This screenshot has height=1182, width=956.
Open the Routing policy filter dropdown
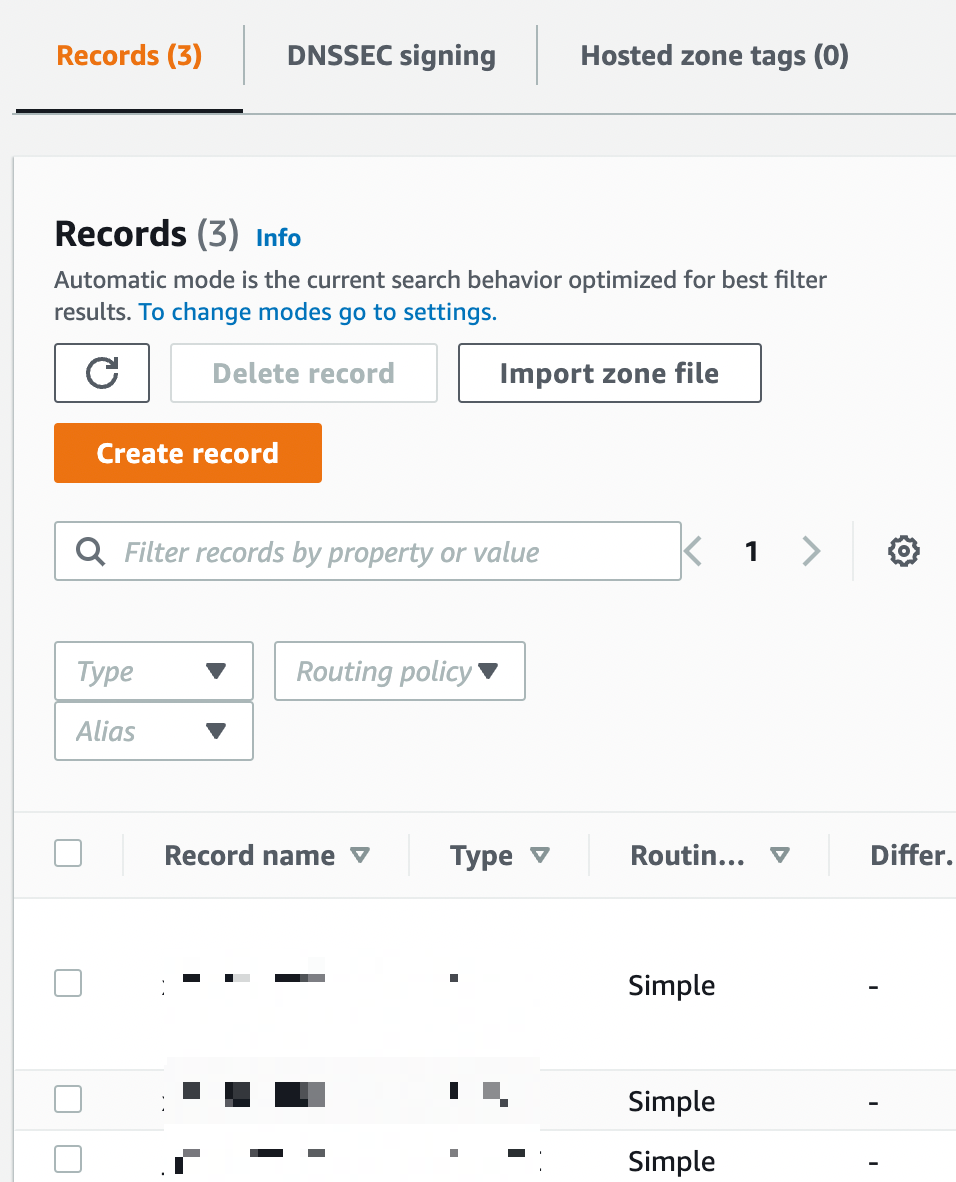tap(400, 671)
